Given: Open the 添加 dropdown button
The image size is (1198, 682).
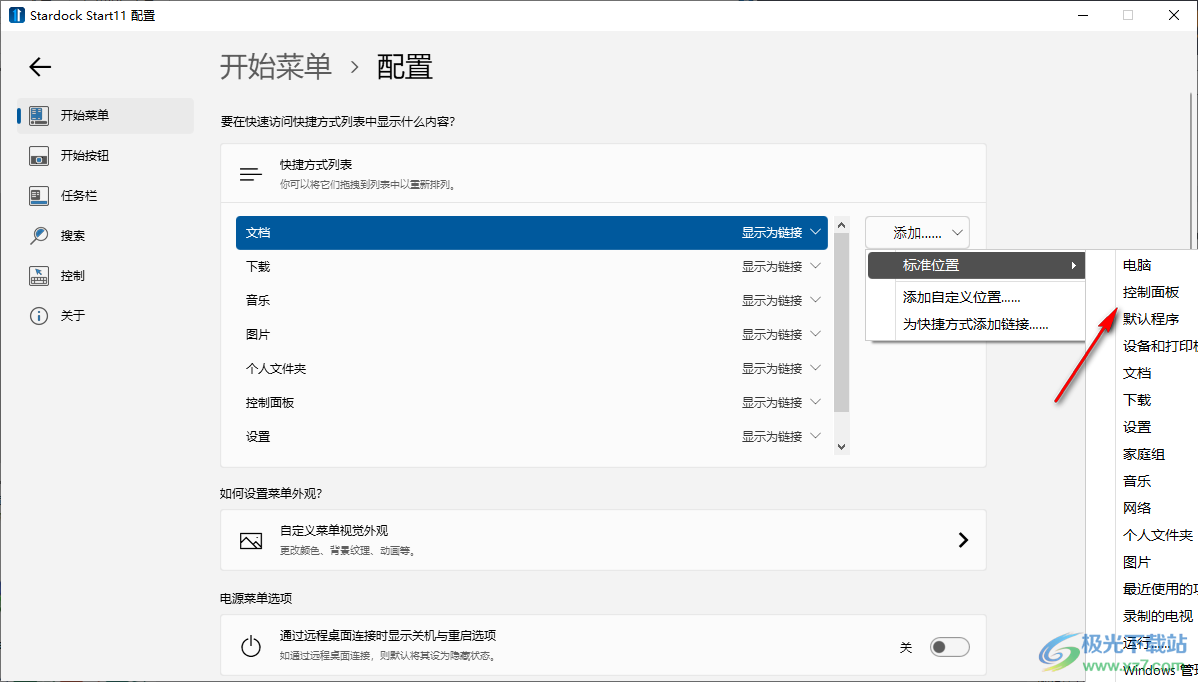Looking at the screenshot, I should [917, 232].
